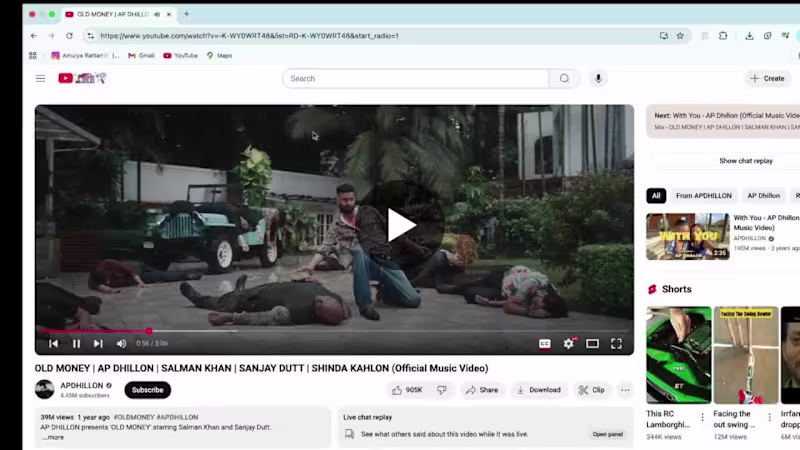Open the browser extensions puzzle icon

click(x=723, y=36)
